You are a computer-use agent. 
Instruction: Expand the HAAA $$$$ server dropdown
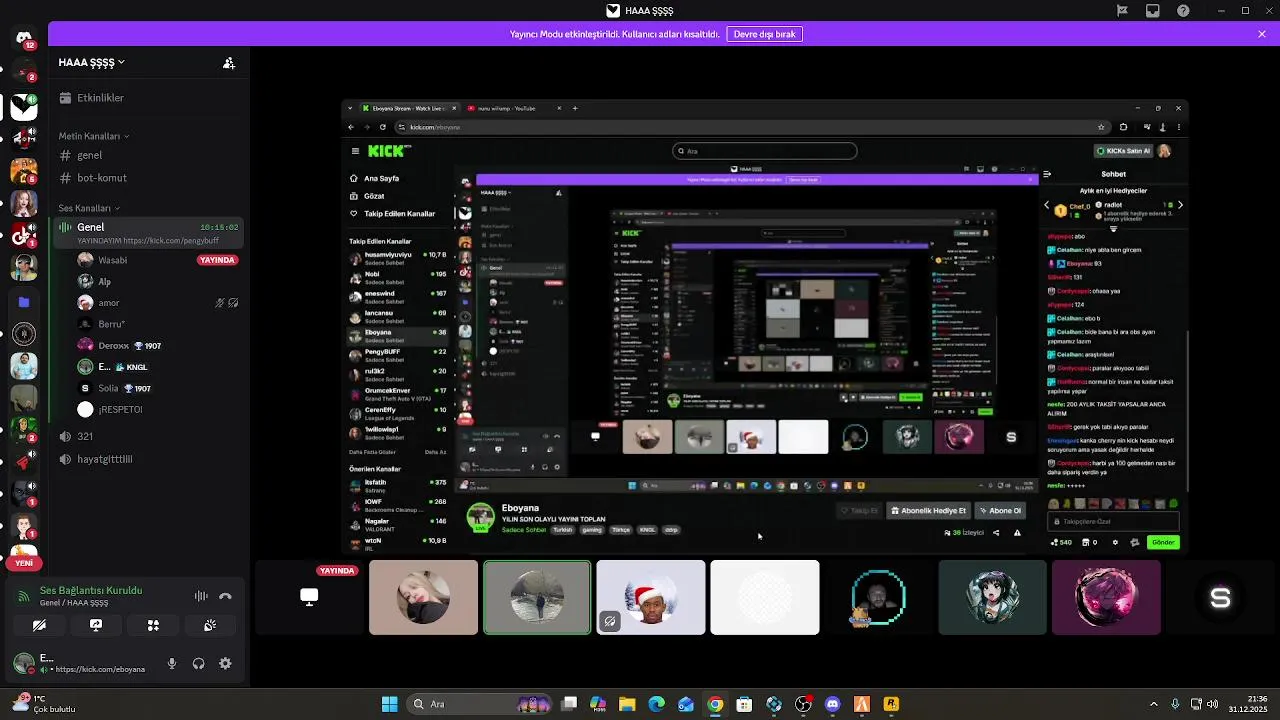pos(91,62)
